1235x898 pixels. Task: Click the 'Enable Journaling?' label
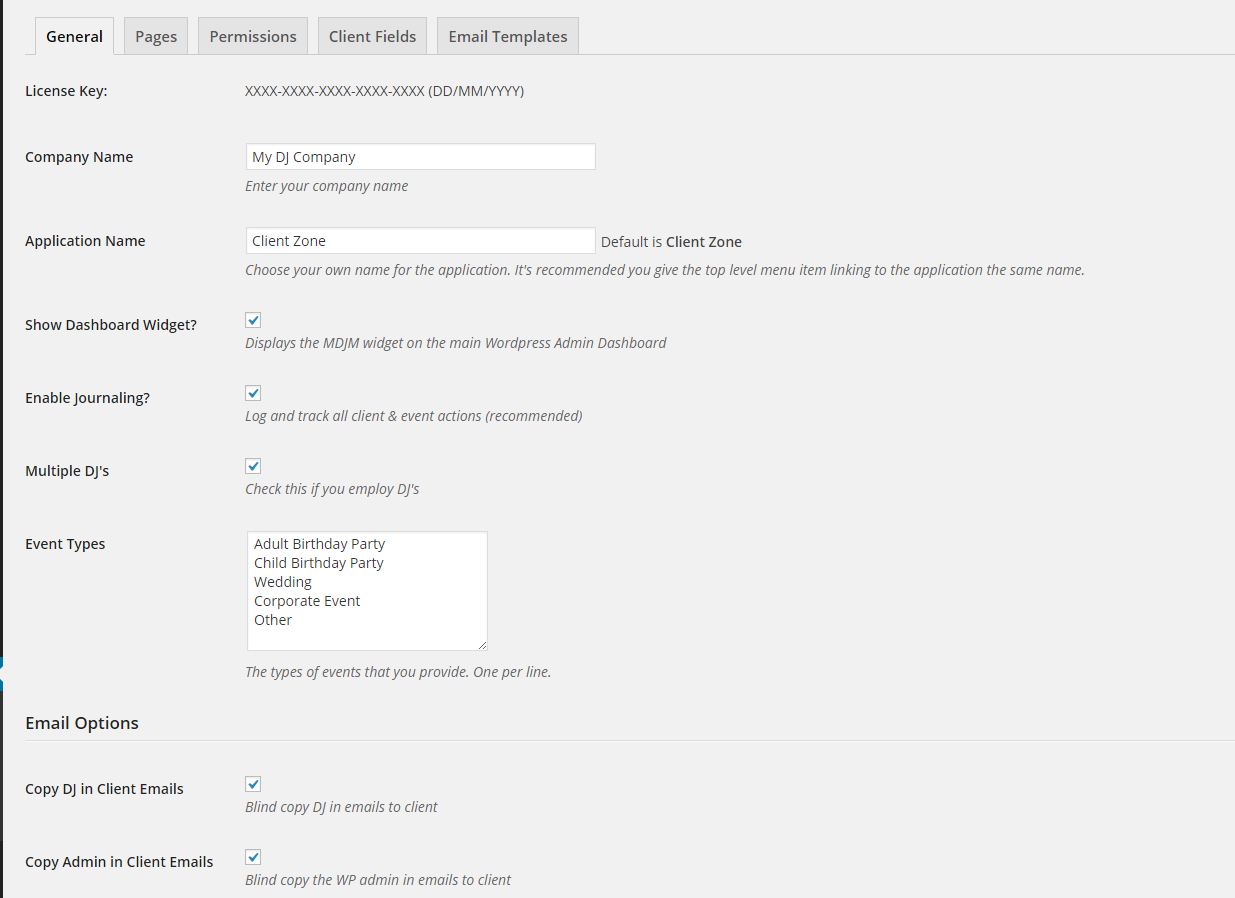[87, 398]
